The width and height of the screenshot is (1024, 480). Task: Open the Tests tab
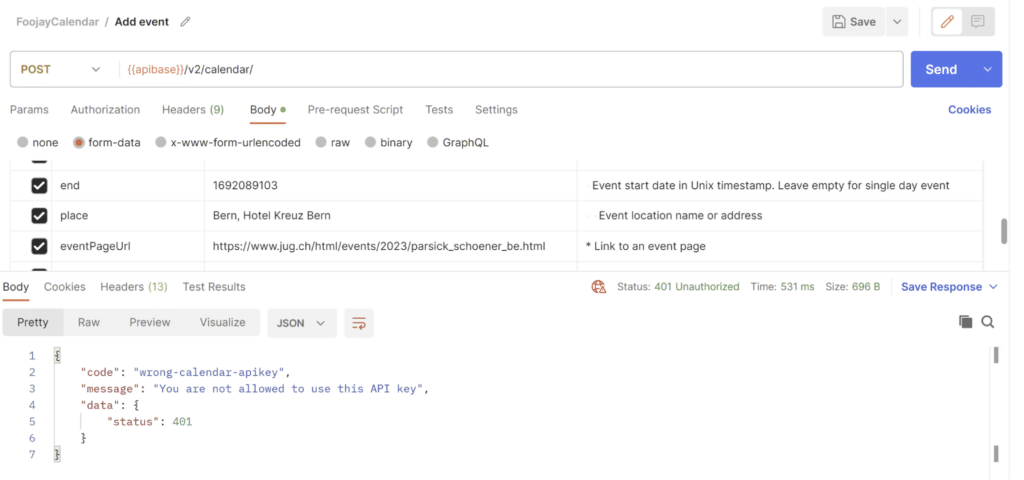tap(439, 110)
